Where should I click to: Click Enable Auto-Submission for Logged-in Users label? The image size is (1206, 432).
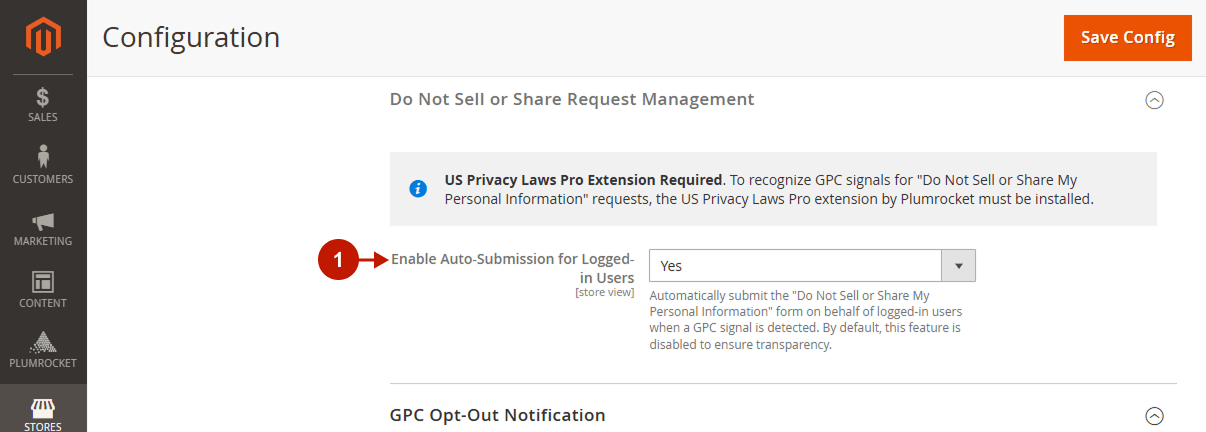coord(513,267)
